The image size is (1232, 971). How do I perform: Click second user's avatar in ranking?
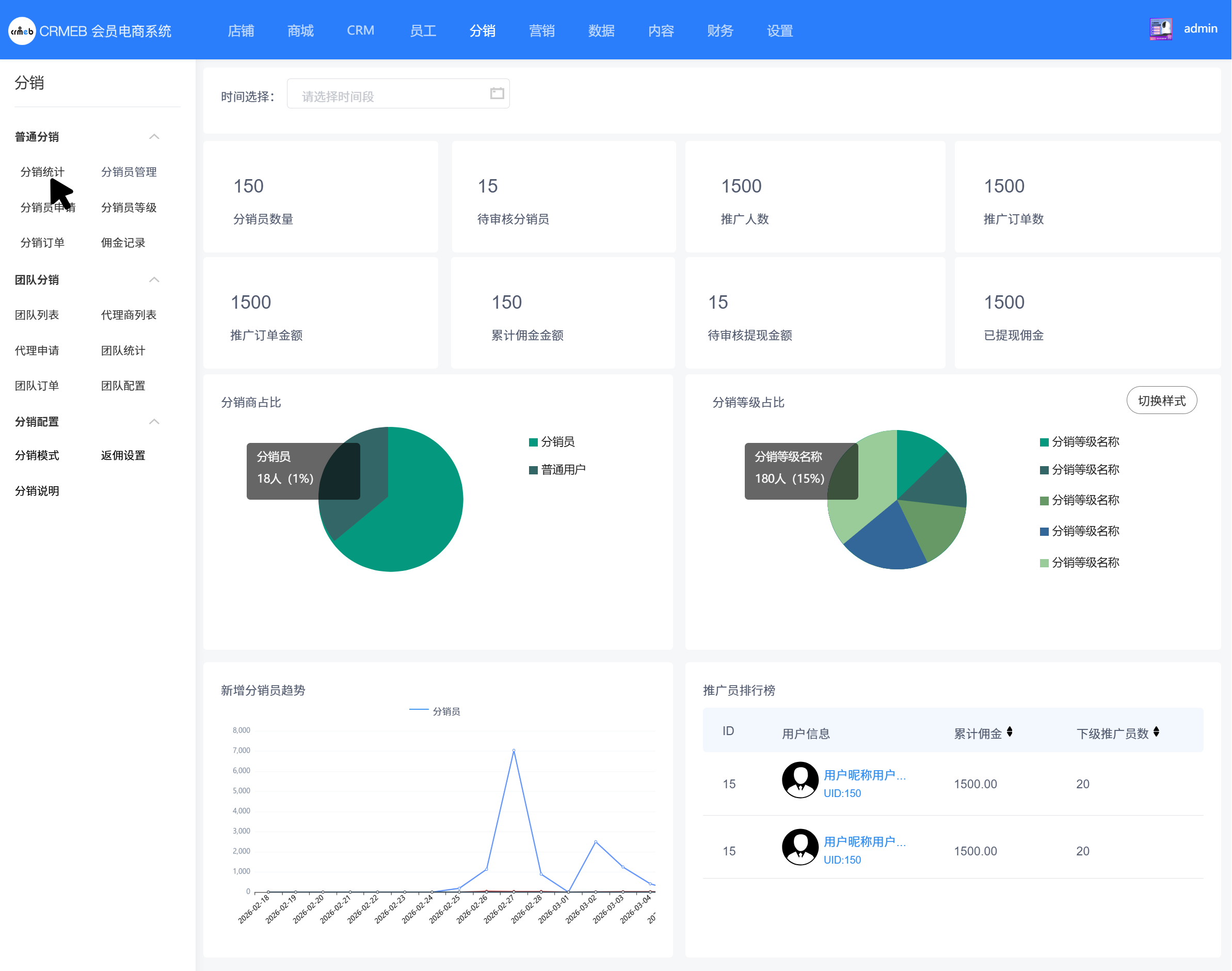click(799, 847)
